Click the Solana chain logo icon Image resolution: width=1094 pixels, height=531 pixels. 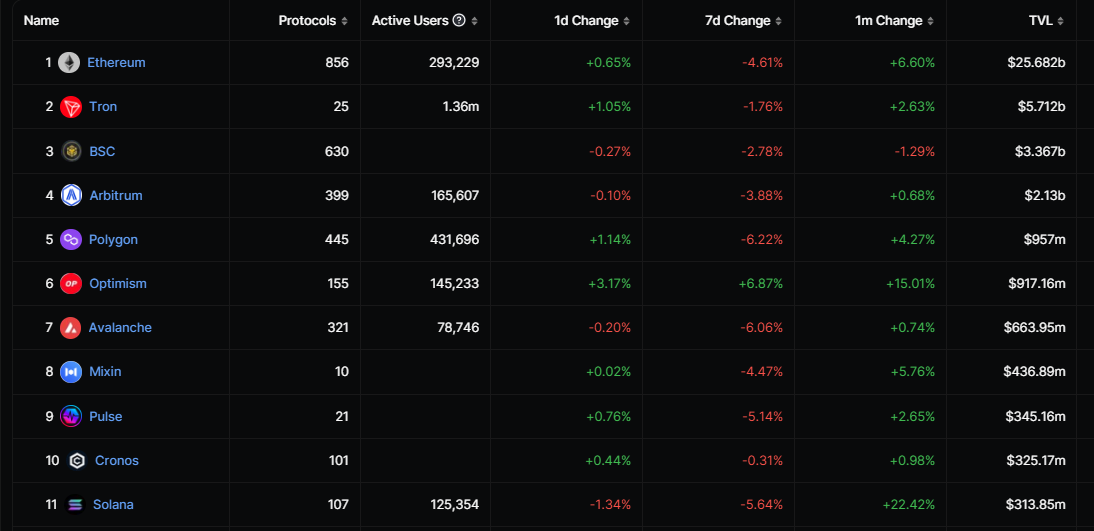tap(74, 504)
